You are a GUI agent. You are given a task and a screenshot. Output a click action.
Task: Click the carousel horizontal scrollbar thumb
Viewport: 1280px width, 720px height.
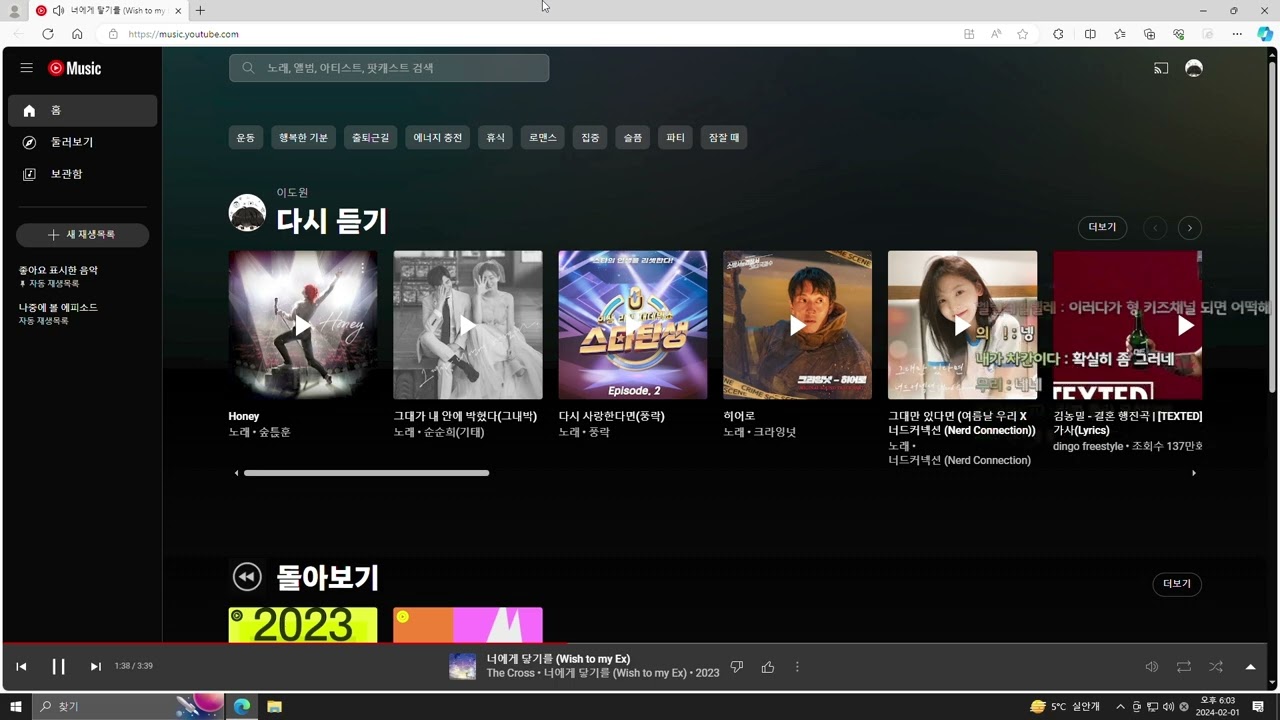point(366,473)
